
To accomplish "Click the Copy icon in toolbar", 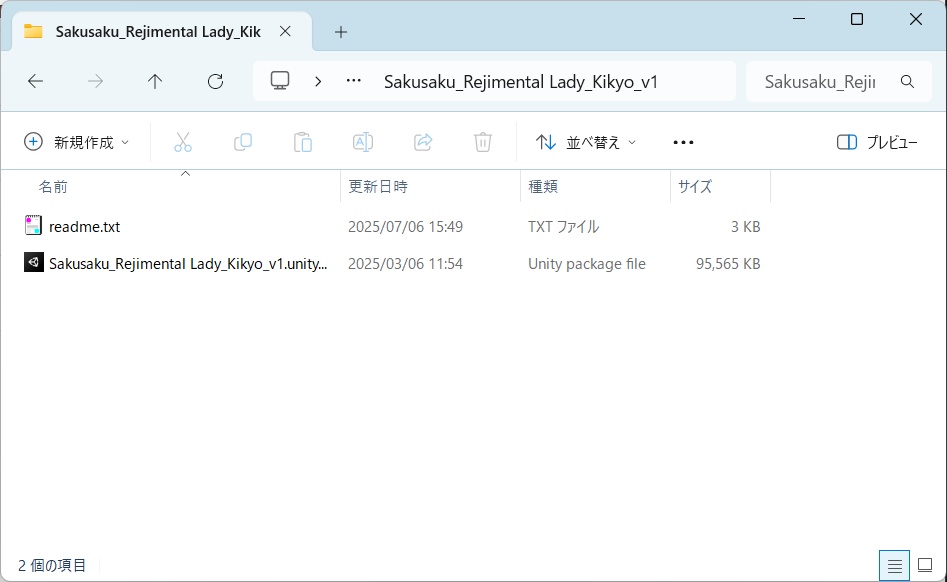I will [243, 142].
